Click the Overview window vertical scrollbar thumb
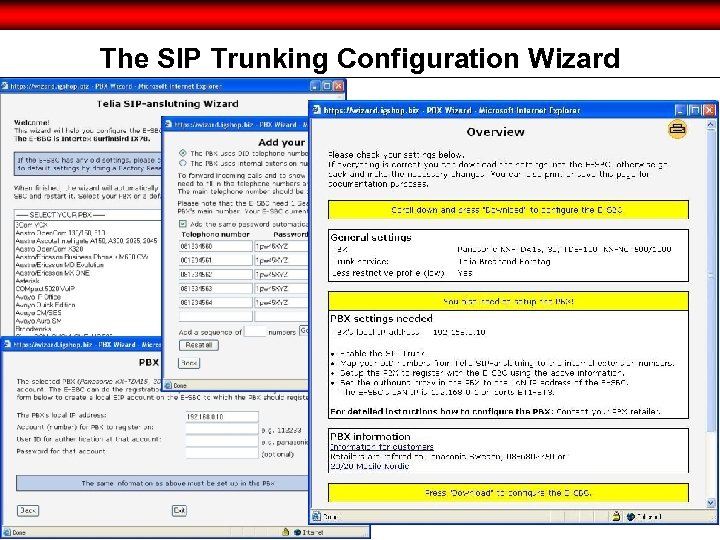 [x=711, y=280]
